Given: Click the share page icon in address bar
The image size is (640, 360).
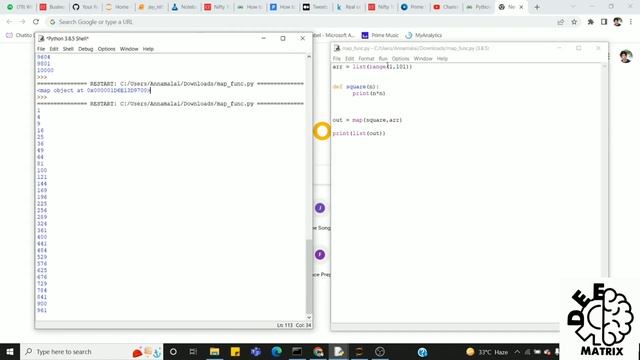Looking at the screenshot, I should [x=560, y=22].
